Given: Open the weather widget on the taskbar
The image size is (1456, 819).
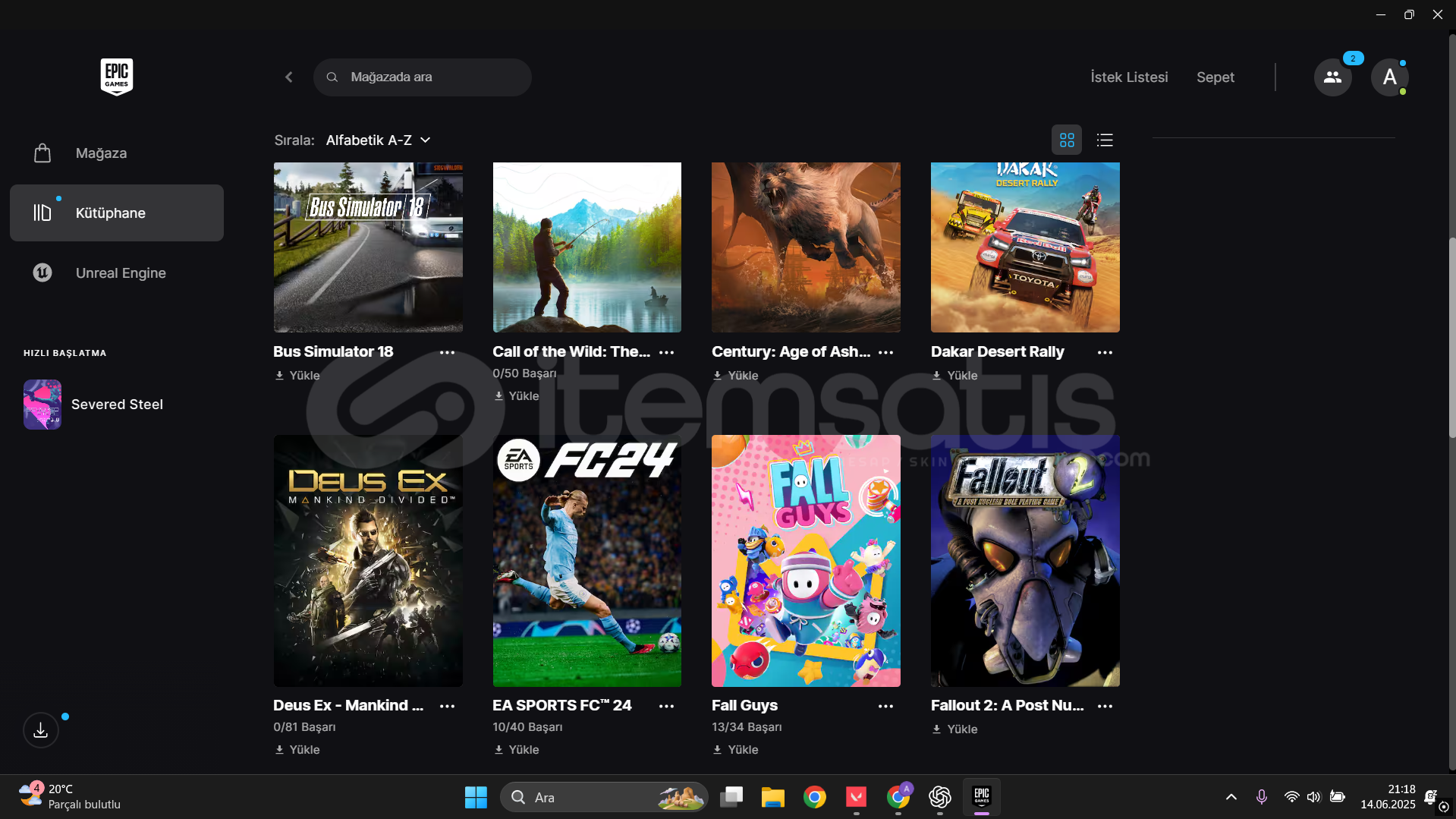Looking at the screenshot, I should [70, 797].
